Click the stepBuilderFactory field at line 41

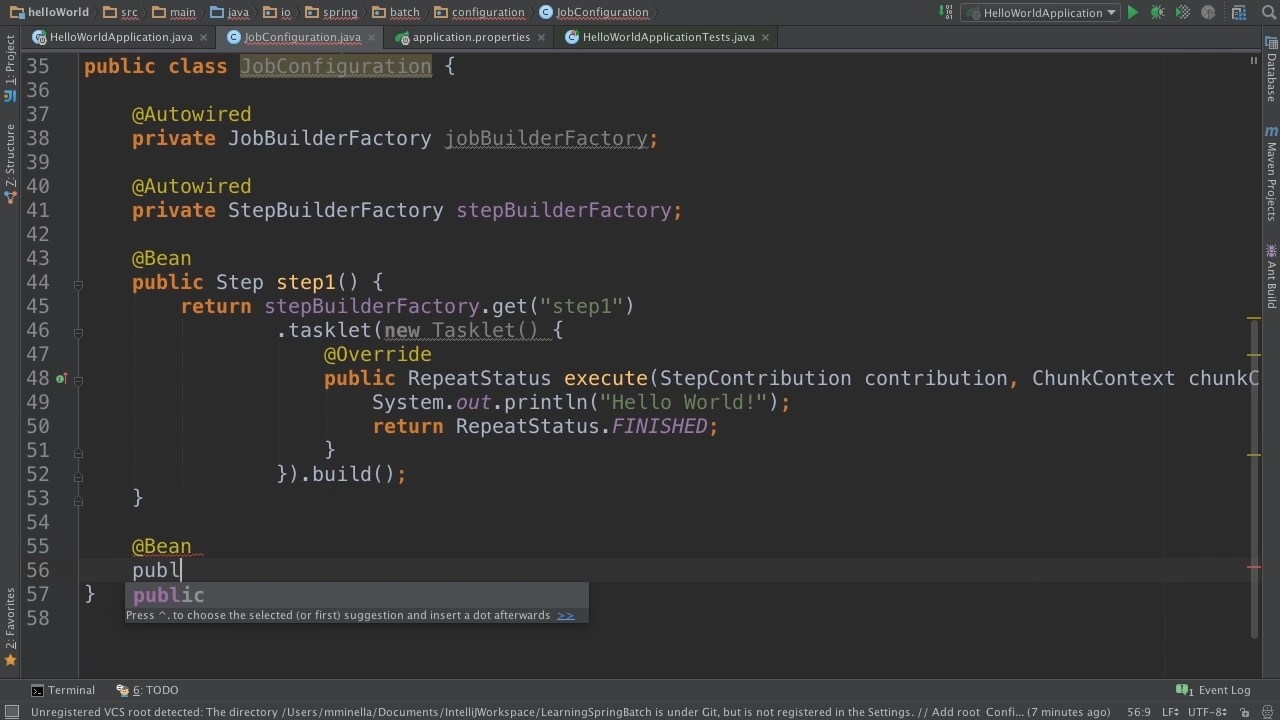(563, 210)
